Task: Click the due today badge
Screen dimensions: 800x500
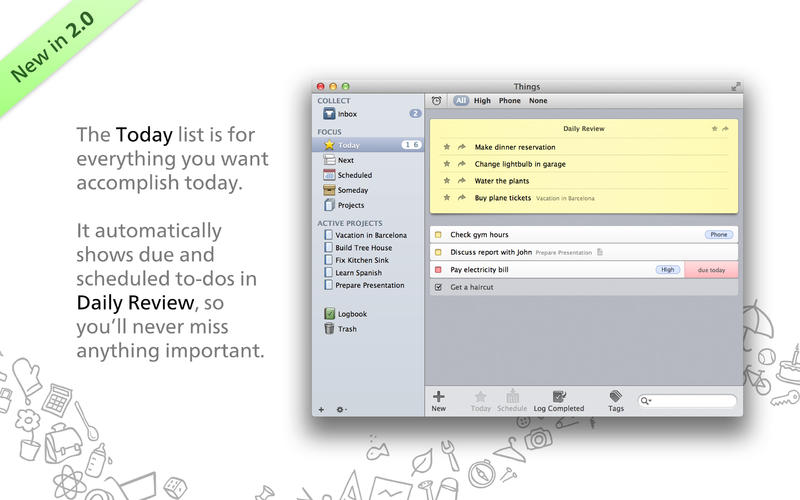Action: 711,270
